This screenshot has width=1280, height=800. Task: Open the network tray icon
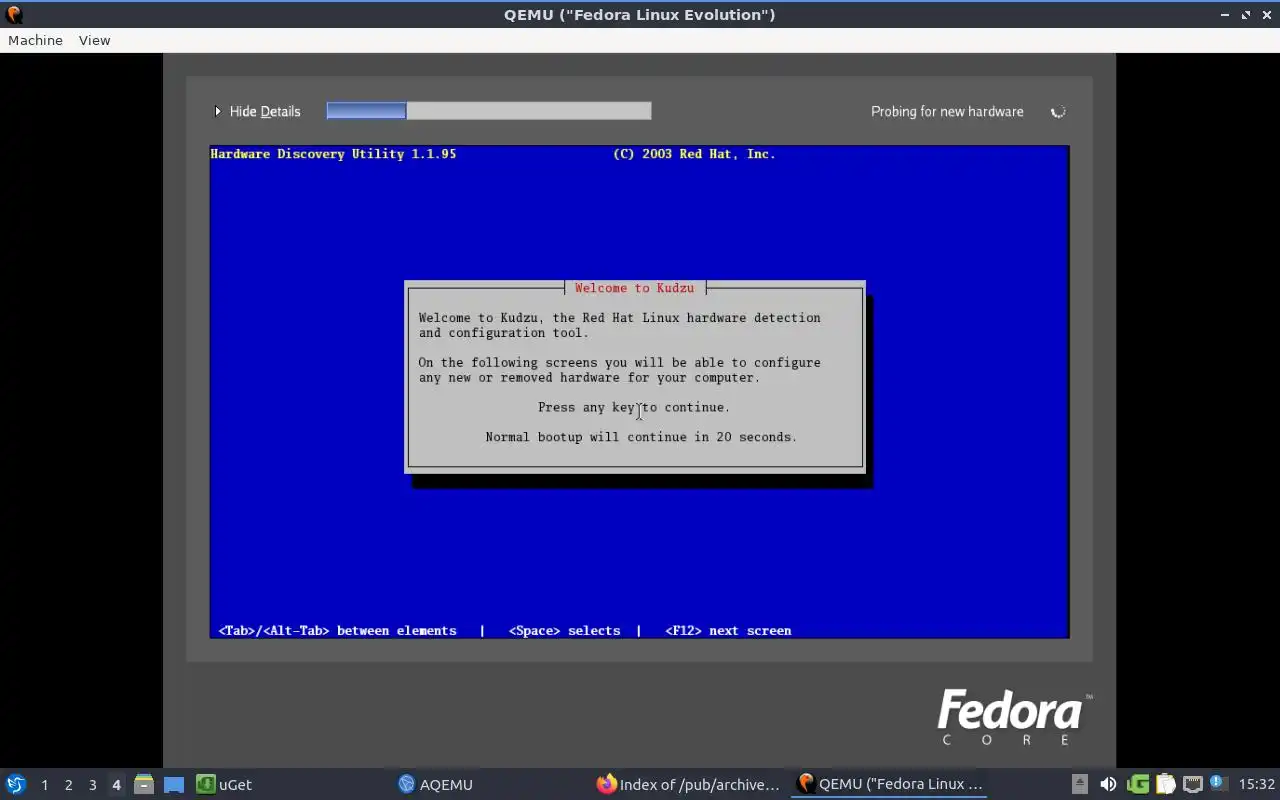pyautogui.click(x=1193, y=784)
